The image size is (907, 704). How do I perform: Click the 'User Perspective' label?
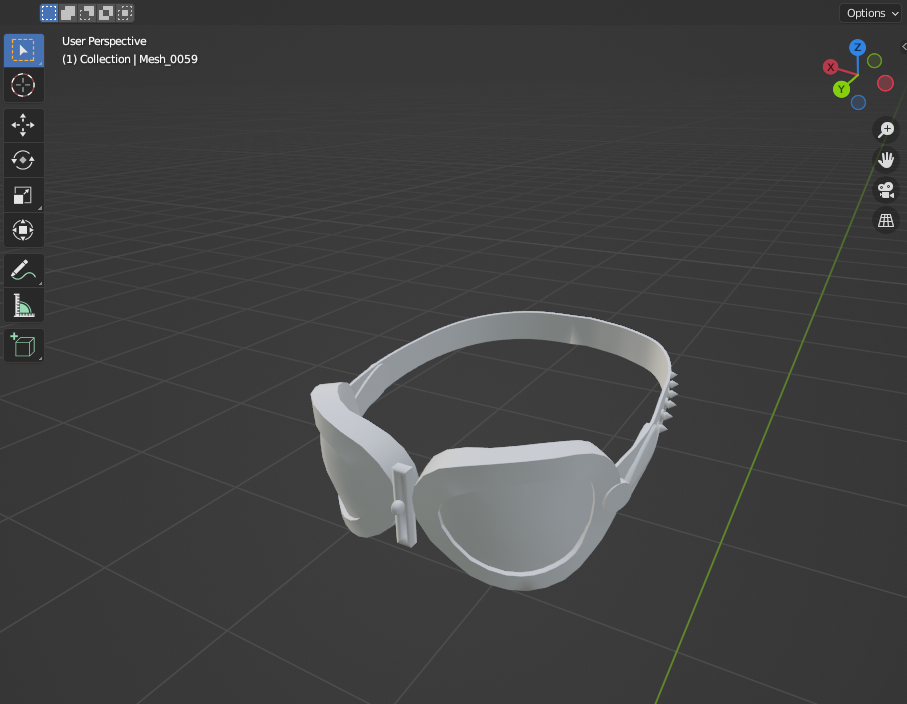pos(104,41)
